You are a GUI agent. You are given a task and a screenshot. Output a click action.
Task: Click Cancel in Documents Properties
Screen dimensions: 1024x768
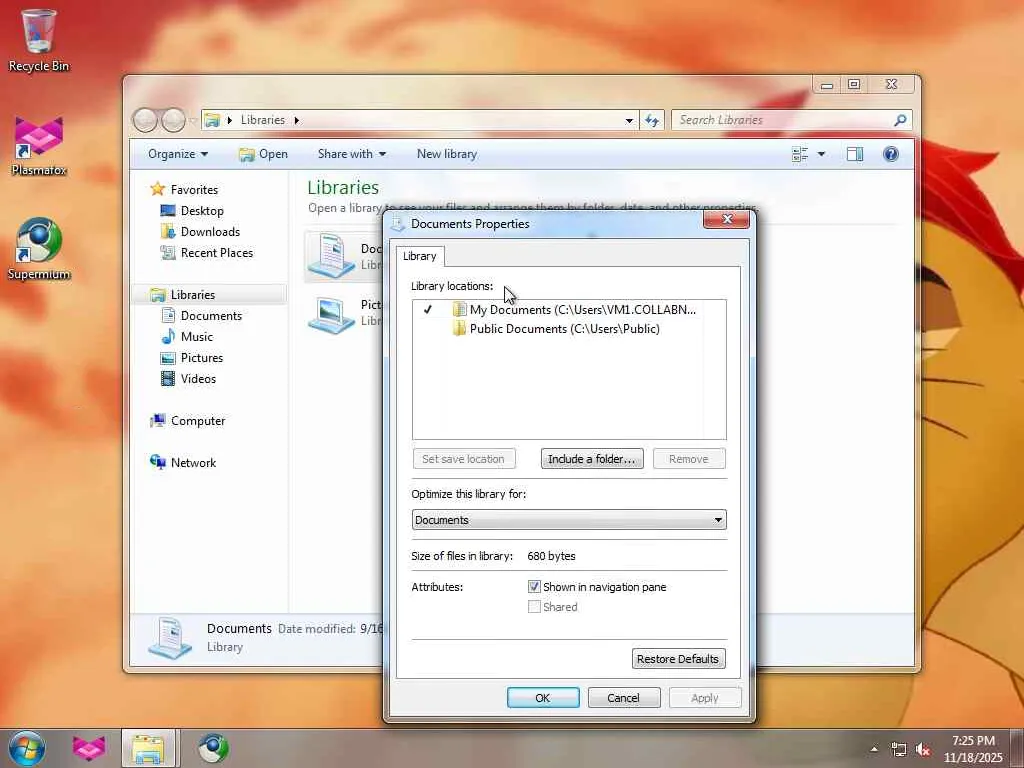(624, 697)
